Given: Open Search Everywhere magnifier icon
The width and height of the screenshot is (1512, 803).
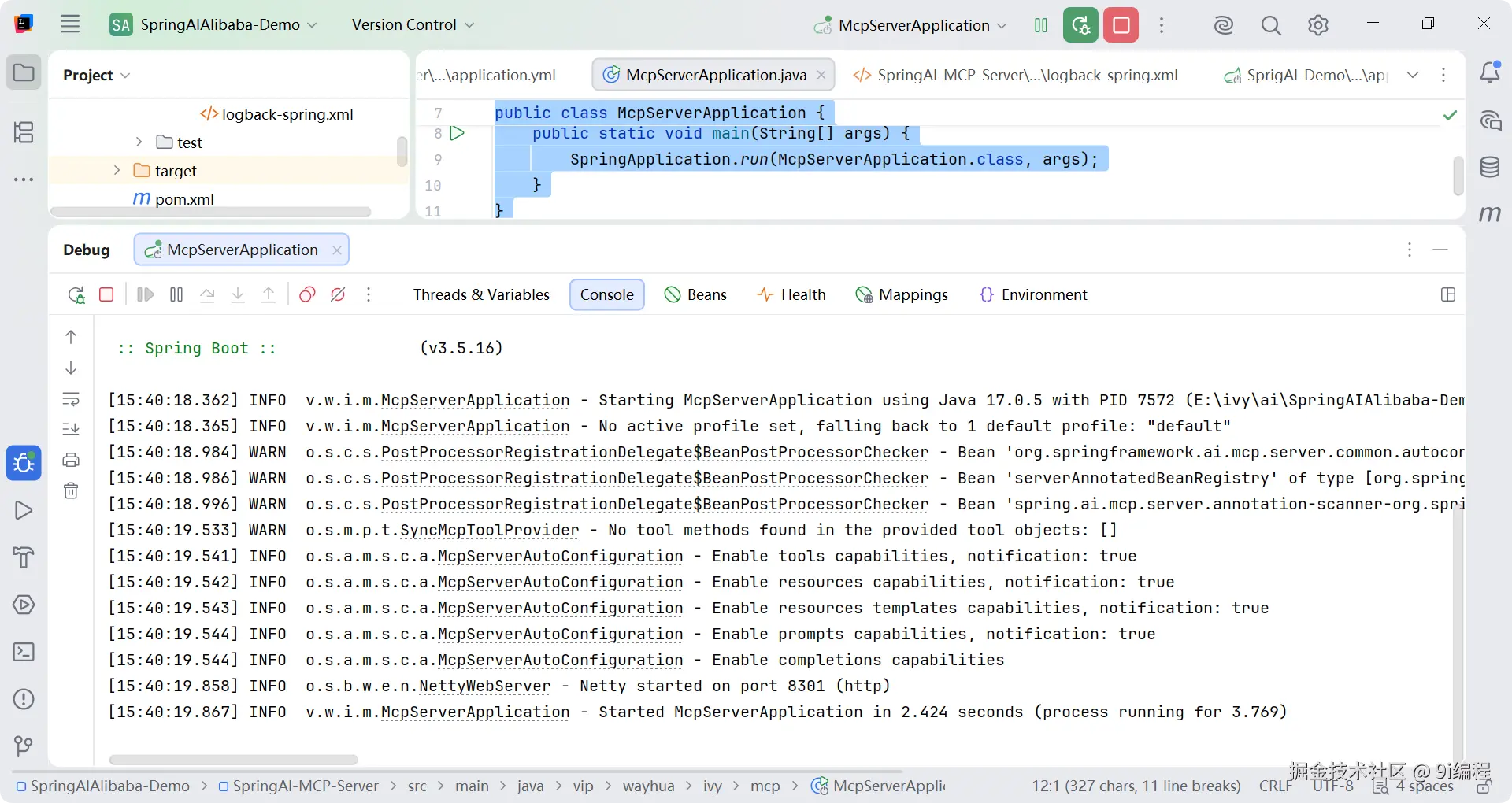Looking at the screenshot, I should (x=1270, y=25).
